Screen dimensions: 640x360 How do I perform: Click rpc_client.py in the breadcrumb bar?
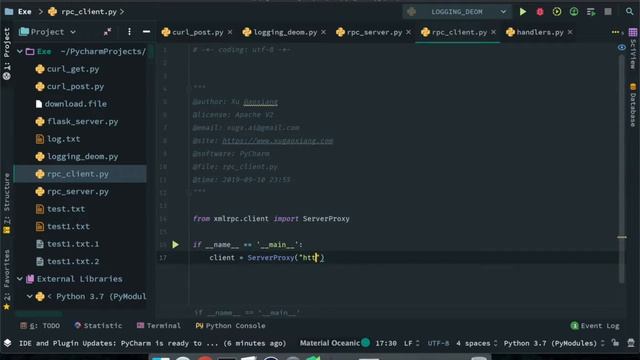coord(84,12)
